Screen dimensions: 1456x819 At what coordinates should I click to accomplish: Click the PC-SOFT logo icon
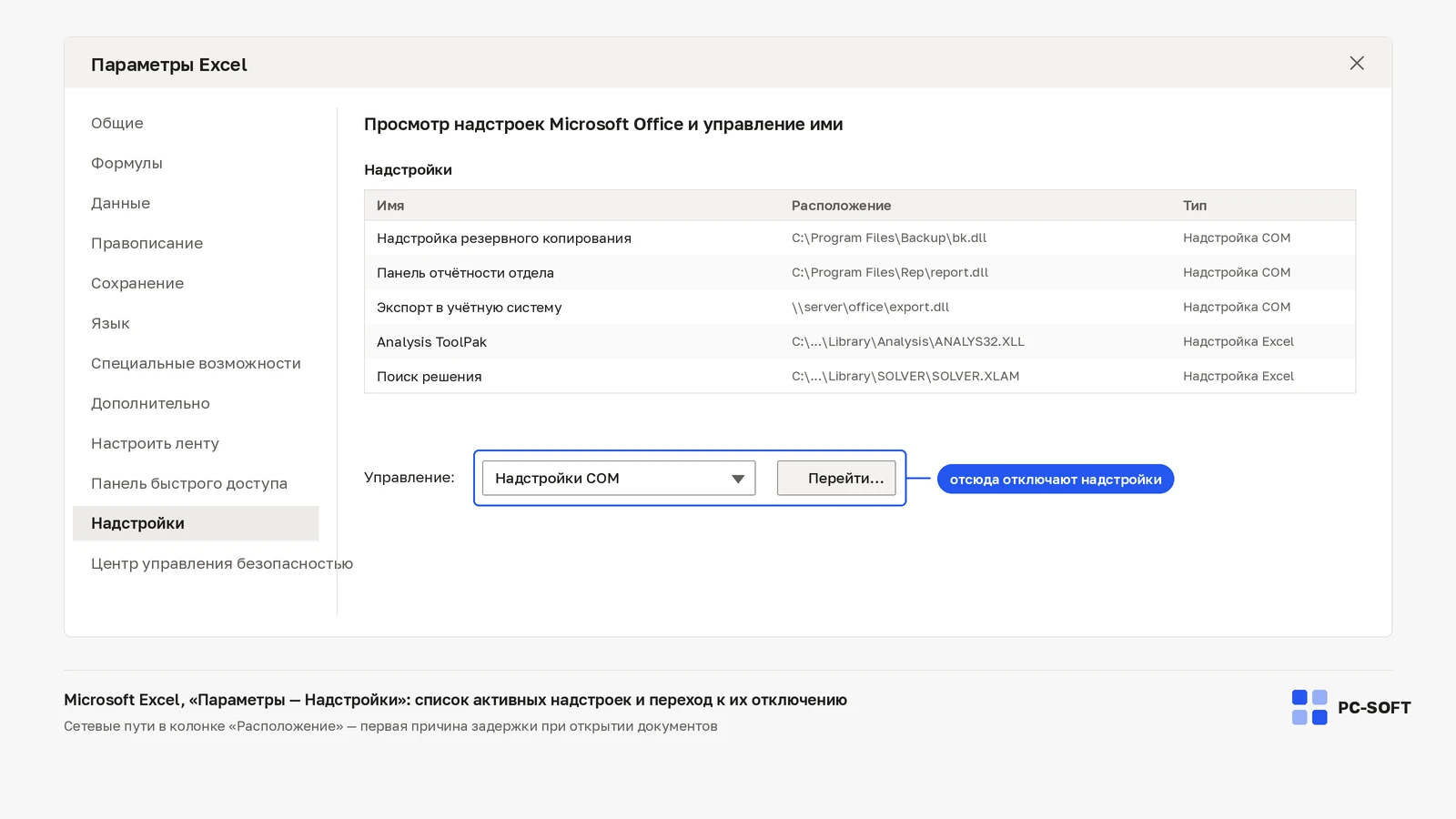point(1309,707)
